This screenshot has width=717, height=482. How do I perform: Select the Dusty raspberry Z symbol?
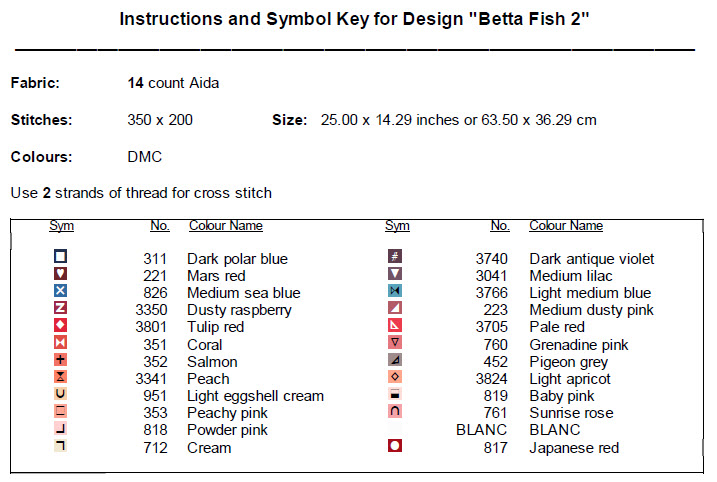pyautogui.click(x=61, y=309)
